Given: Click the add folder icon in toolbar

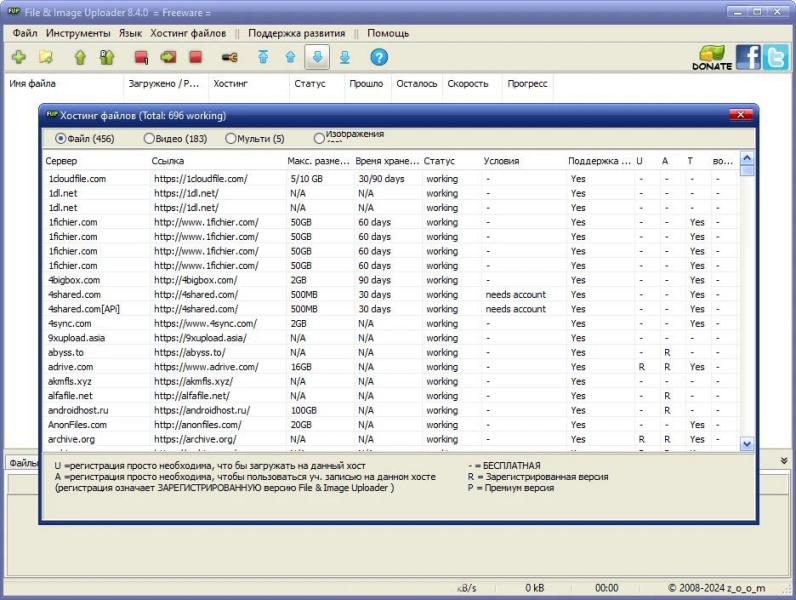Looking at the screenshot, I should (x=46, y=57).
